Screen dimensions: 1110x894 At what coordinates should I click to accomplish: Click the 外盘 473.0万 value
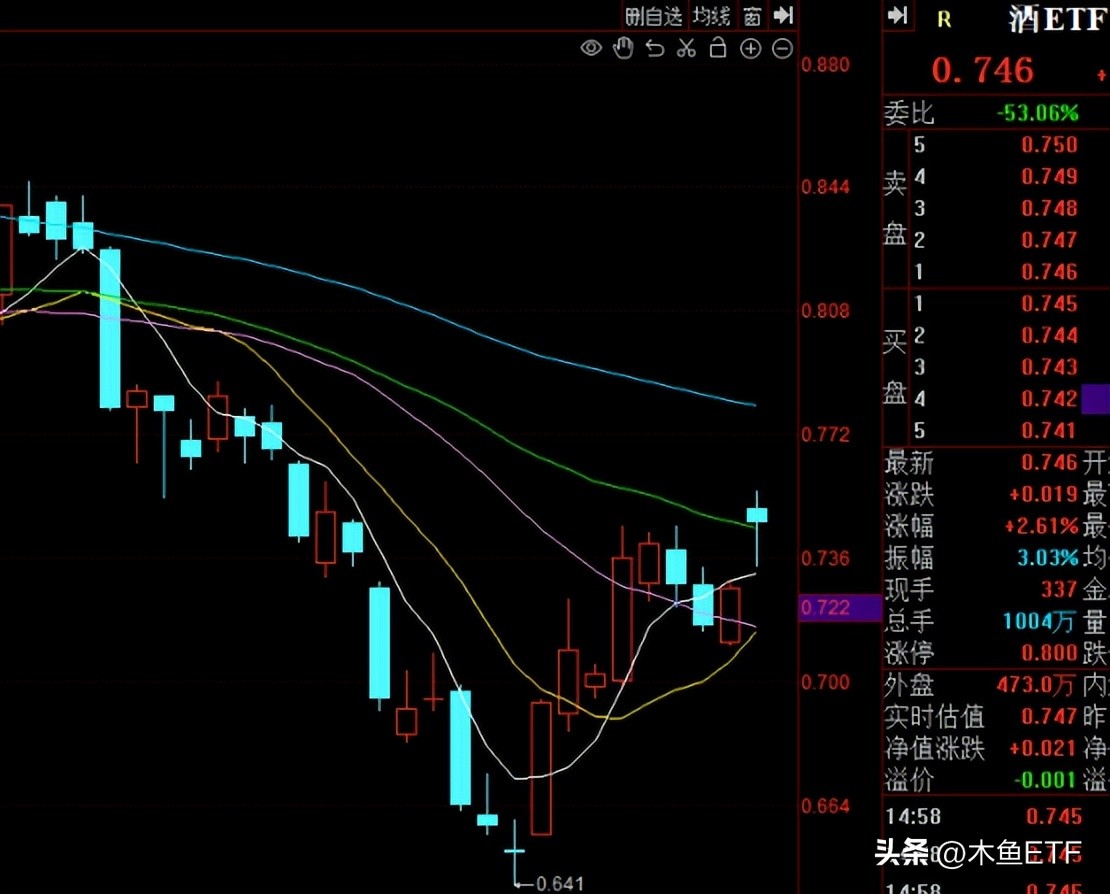coord(1036,684)
